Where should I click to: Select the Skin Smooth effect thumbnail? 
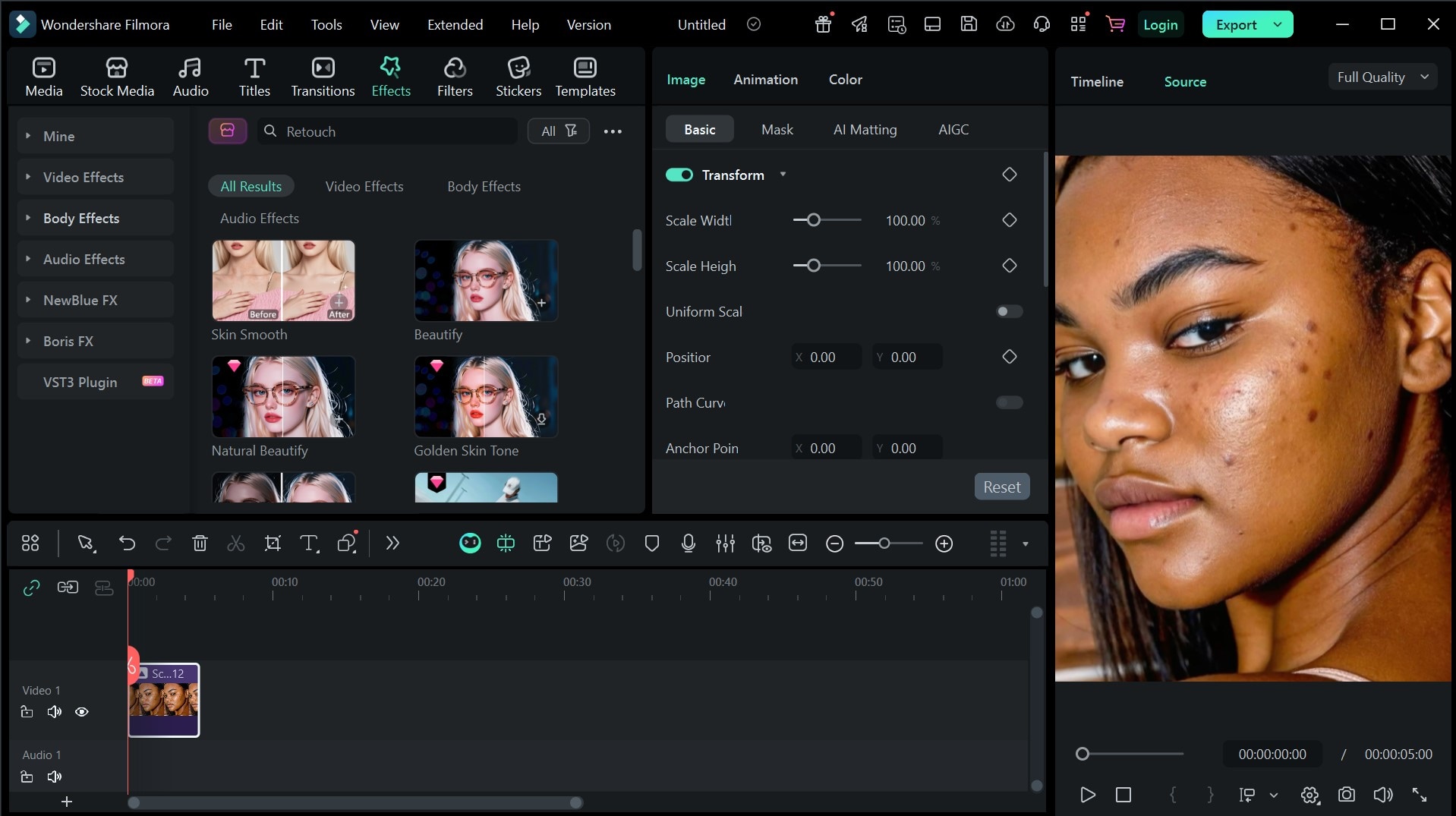coord(282,280)
